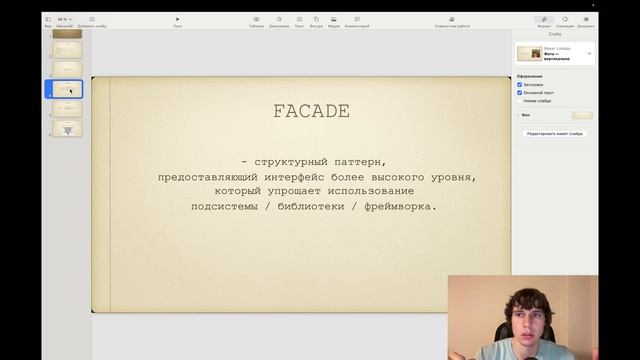Add a new slide with Добавить слайд

click(x=92, y=19)
